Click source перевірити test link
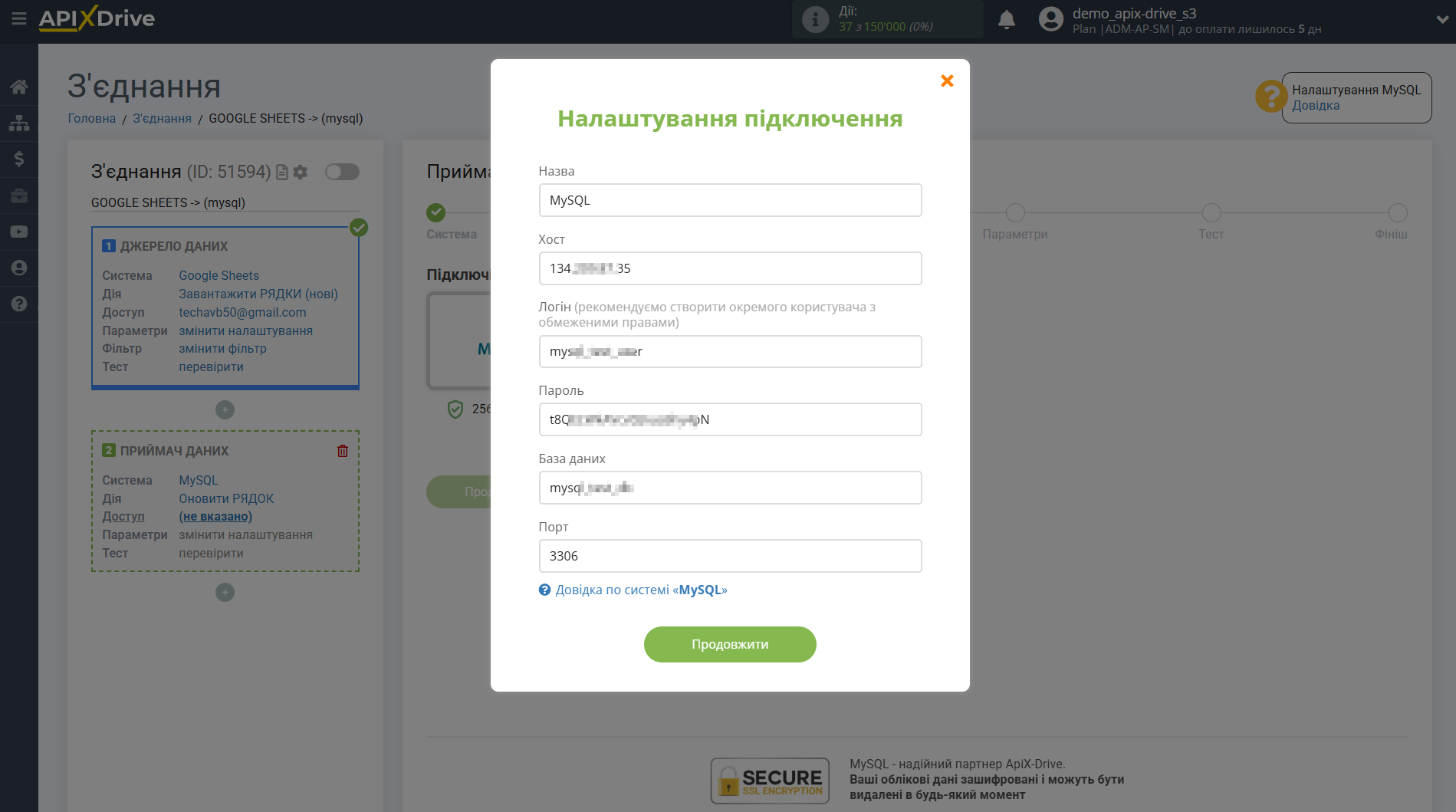 (x=212, y=367)
